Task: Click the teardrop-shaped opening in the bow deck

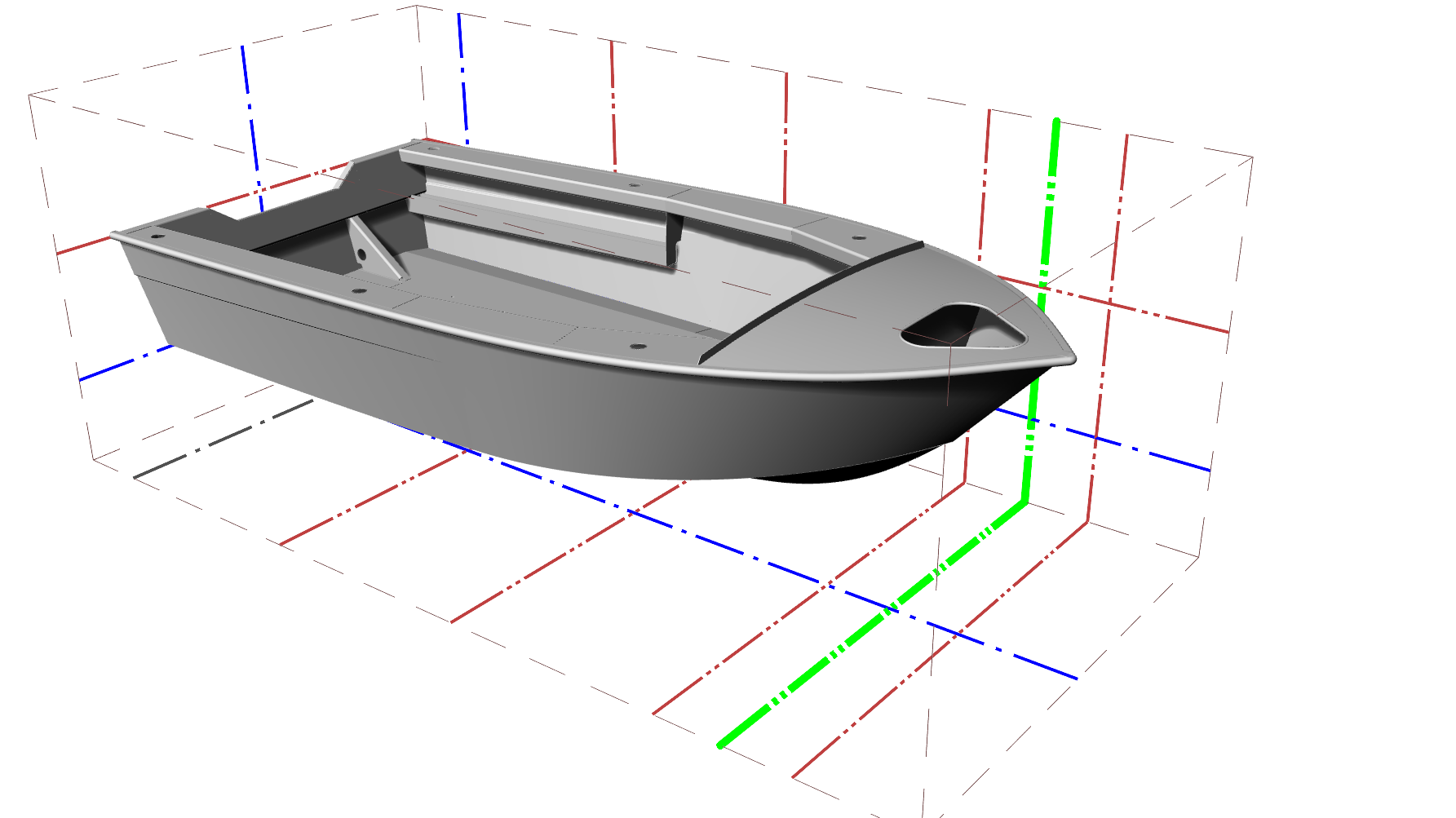Action: coord(964,327)
